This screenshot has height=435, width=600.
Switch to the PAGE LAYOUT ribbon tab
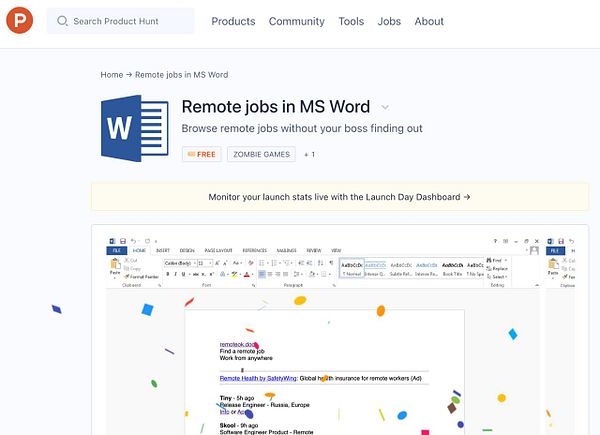coord(218,250)
